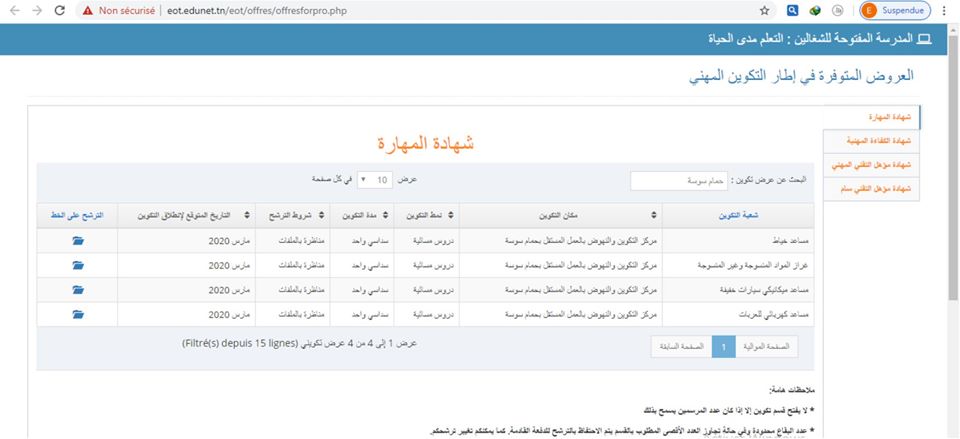Open the gray circular extension icon

click(x=838, y=10)
